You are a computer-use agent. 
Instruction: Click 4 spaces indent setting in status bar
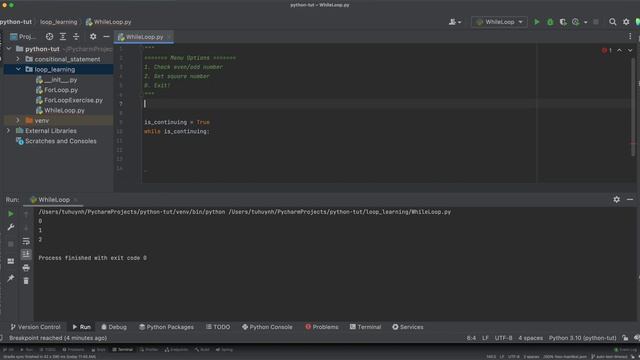click(530, 338)
